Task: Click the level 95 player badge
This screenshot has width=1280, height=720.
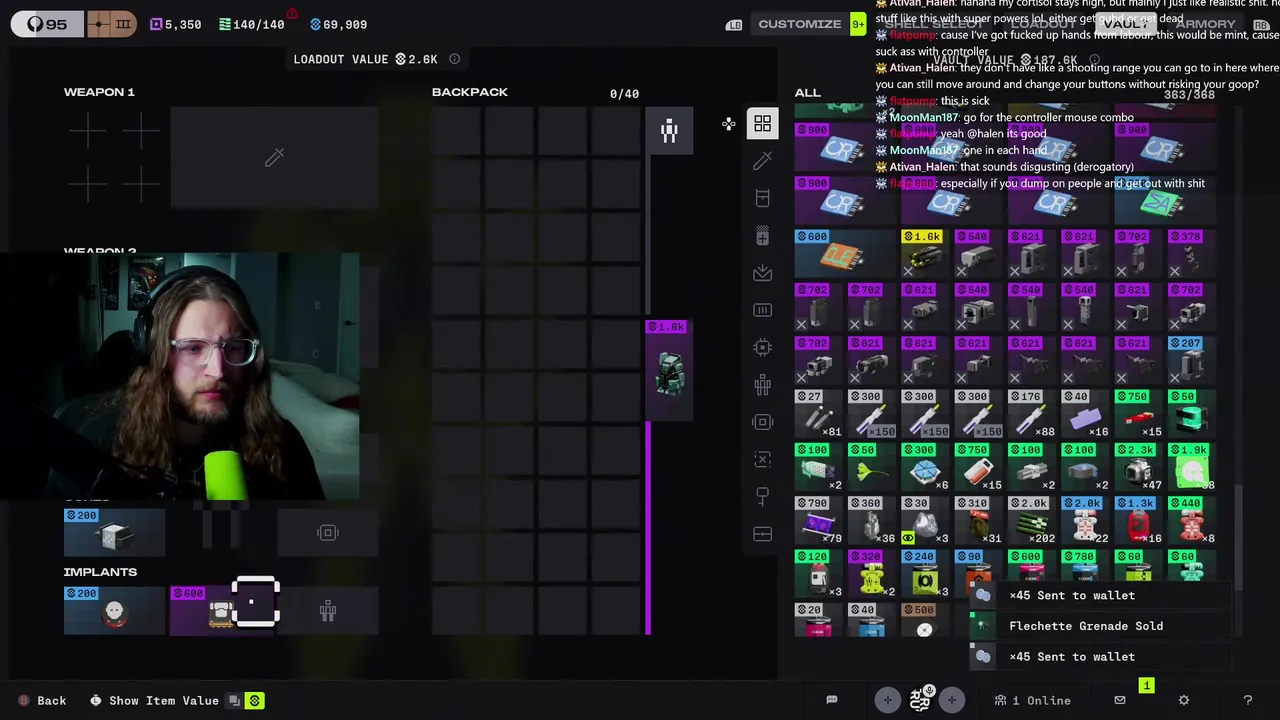Action: click(47, 24)
